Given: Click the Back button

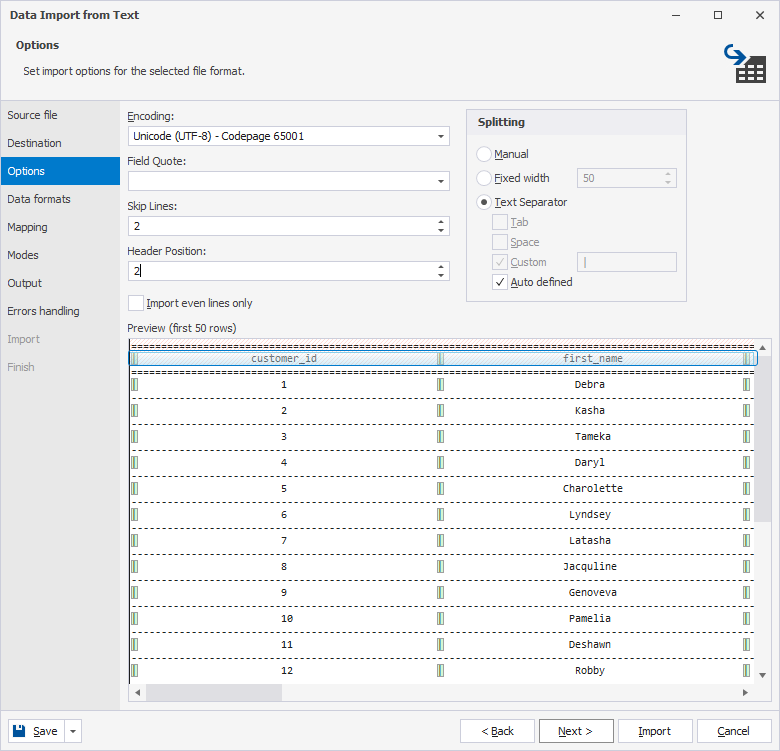Looking at the screenshot, I should coord(497,731).
